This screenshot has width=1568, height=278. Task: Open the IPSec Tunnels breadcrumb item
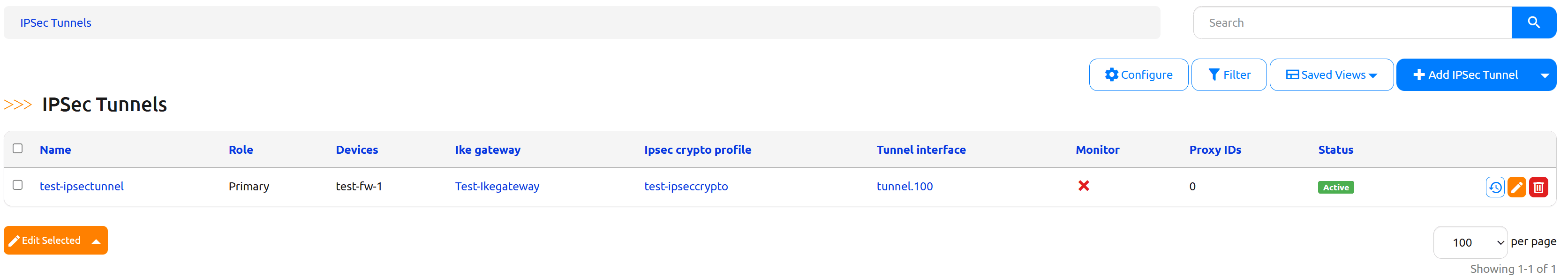click(55, 23)
